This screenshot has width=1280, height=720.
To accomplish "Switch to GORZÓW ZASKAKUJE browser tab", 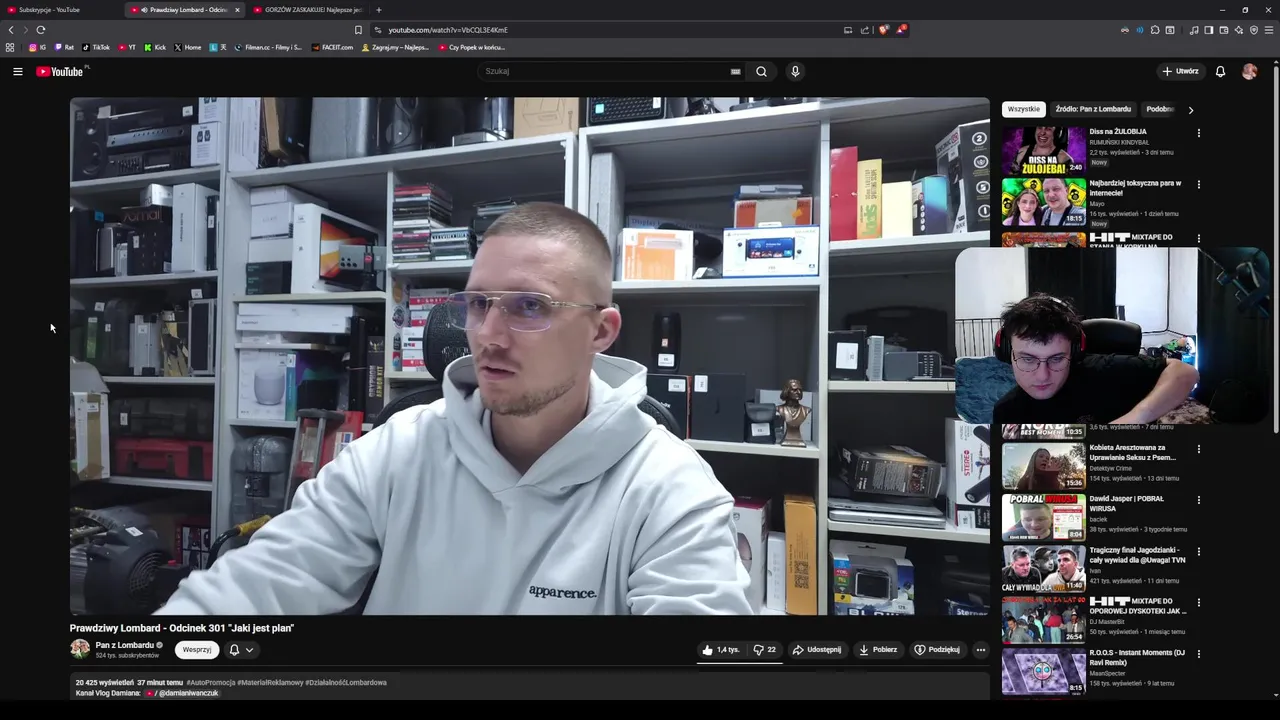I will [310, 10].
